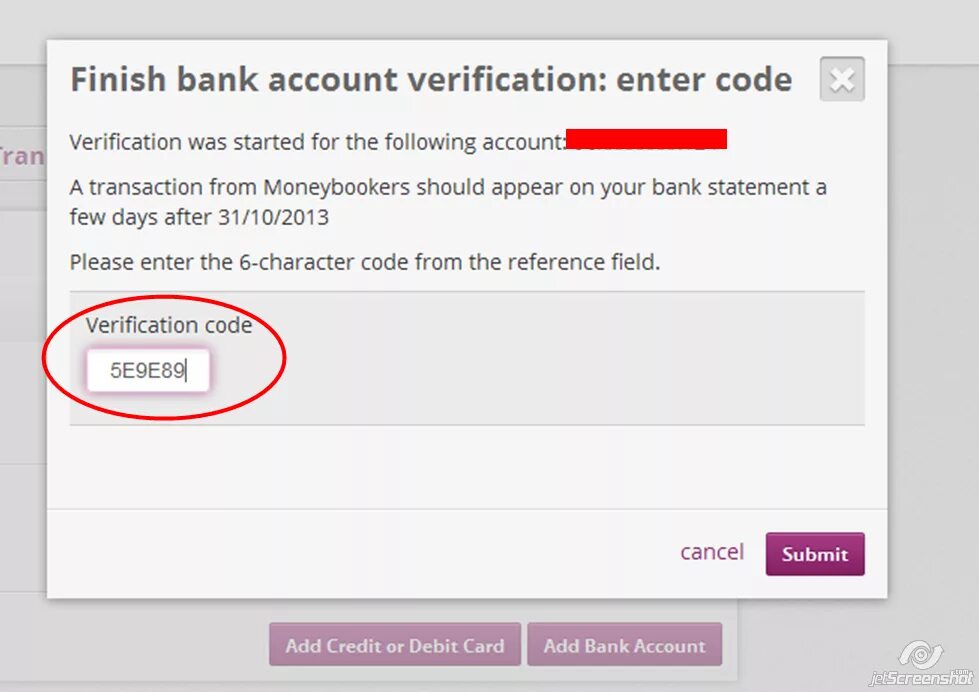Select the partially hidden Tran tab
Viewport: 979px width, 692px height.
tap(22, 155)
